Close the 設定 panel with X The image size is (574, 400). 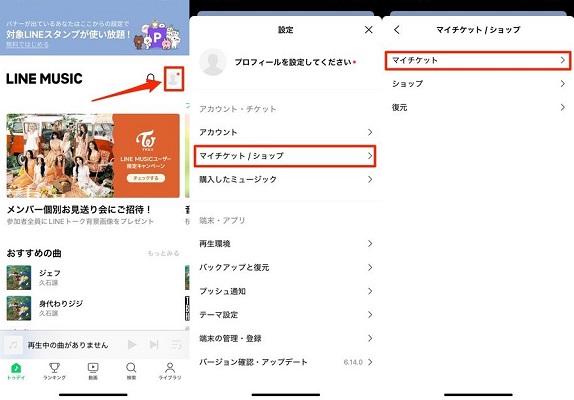point(369,30)
